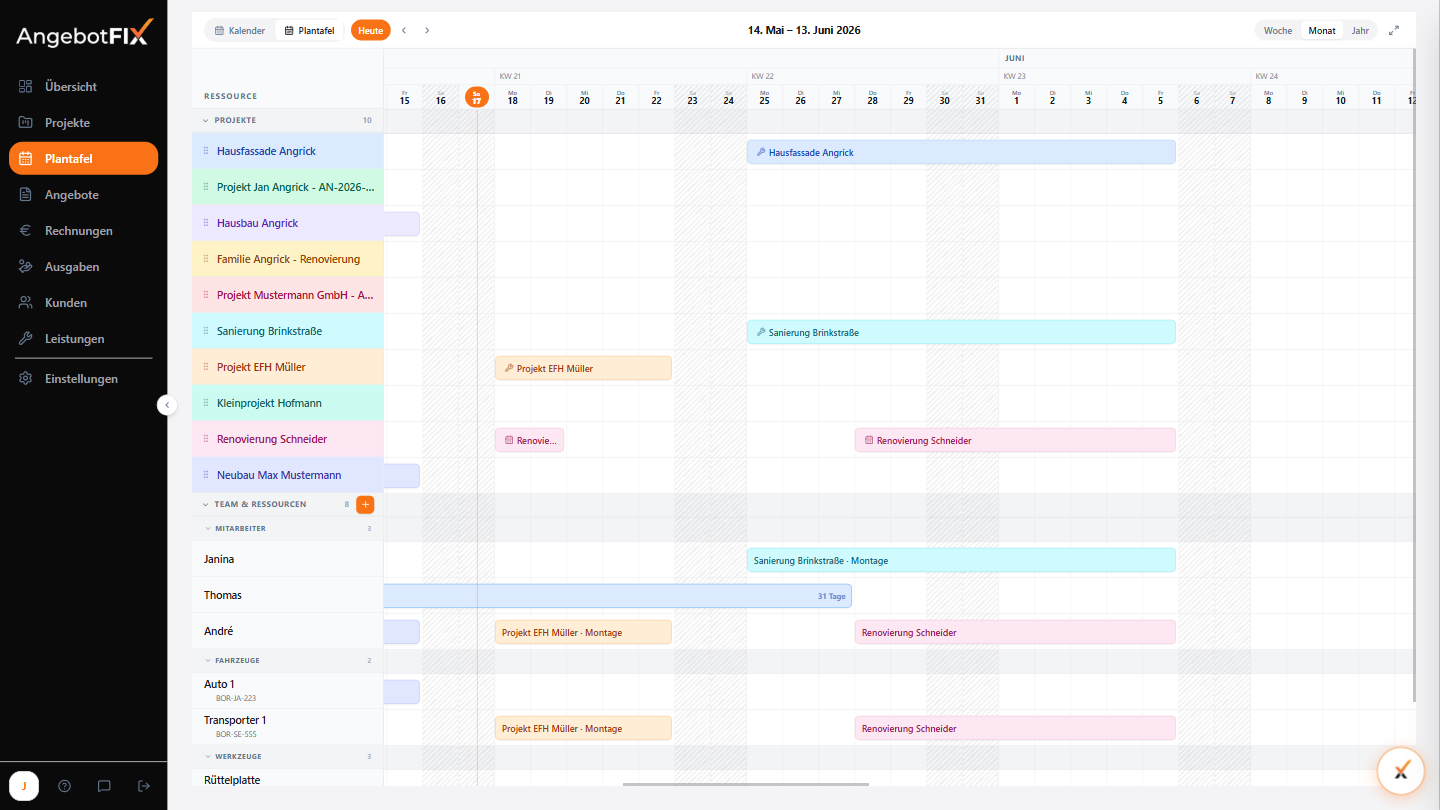
Task: Select Jahr time range
Action: point(1360,31)
